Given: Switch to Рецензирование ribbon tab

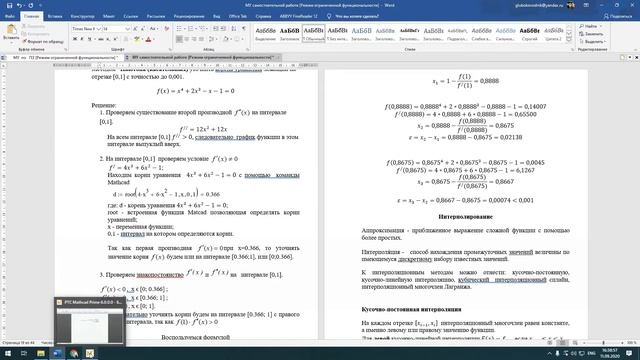Looking at the screenshot, I should pos(189,16).
